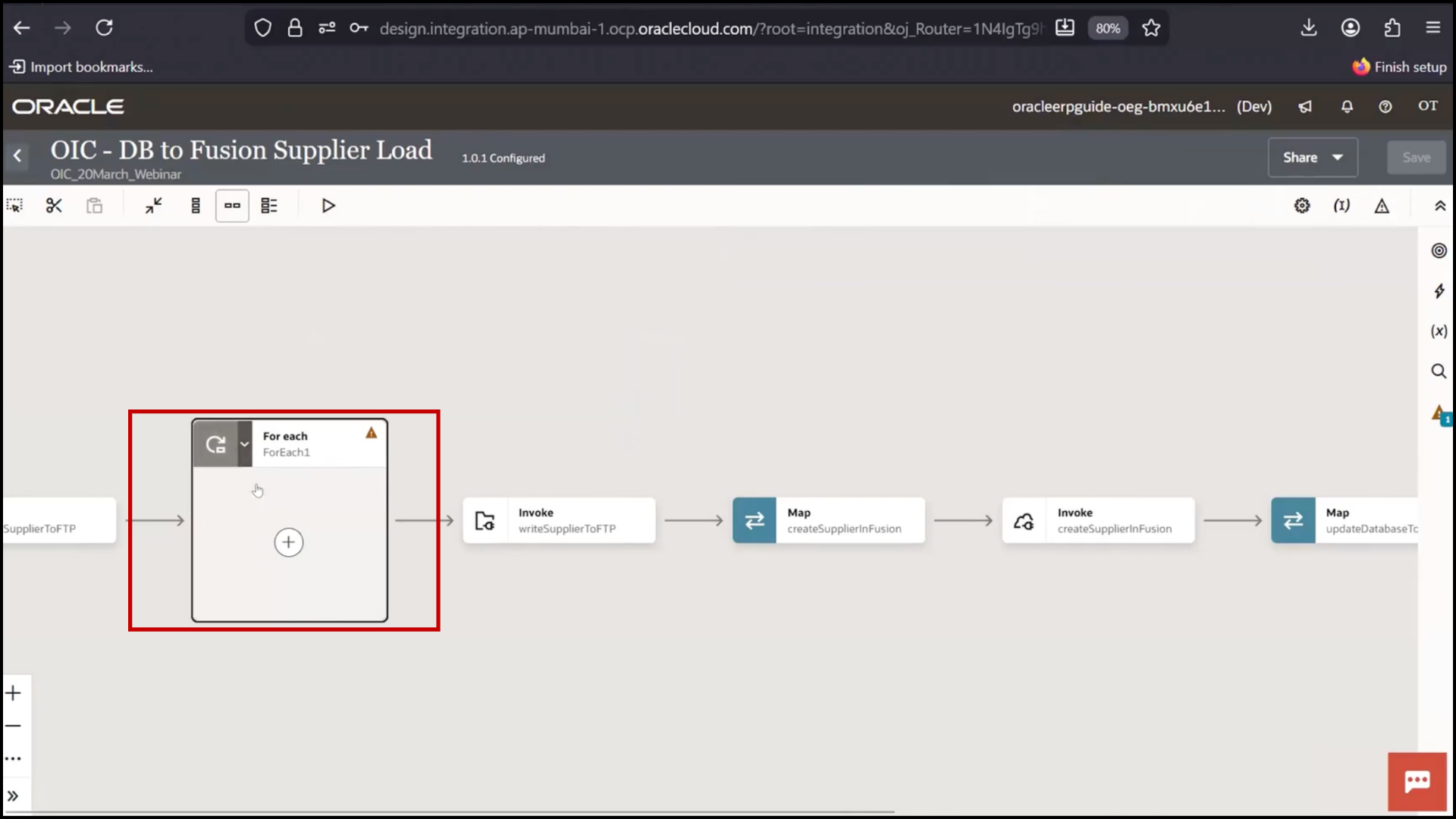Open the invokes lightning bolt icon
This screenshot has height=819, width=1456.
click(x=1439, y=291)
